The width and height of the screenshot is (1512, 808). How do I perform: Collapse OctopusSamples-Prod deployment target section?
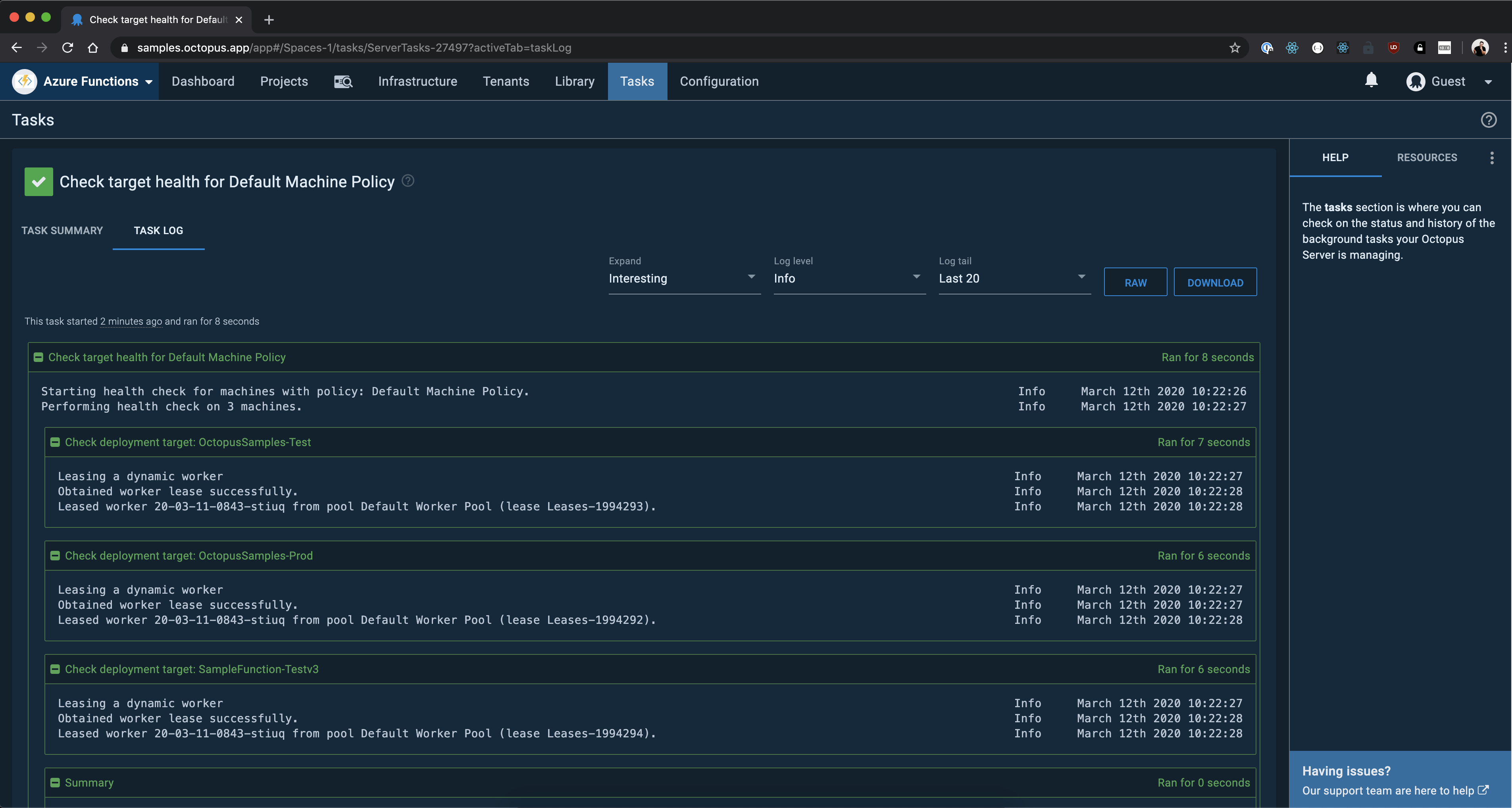pos(55,556)
